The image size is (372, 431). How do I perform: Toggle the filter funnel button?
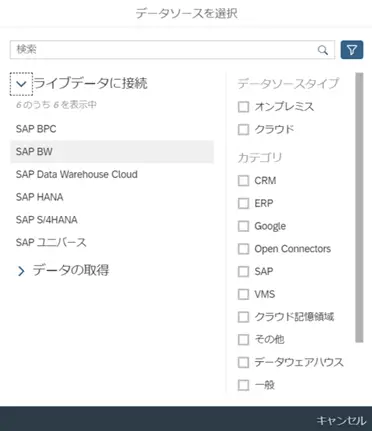click(x=352, y=50)
